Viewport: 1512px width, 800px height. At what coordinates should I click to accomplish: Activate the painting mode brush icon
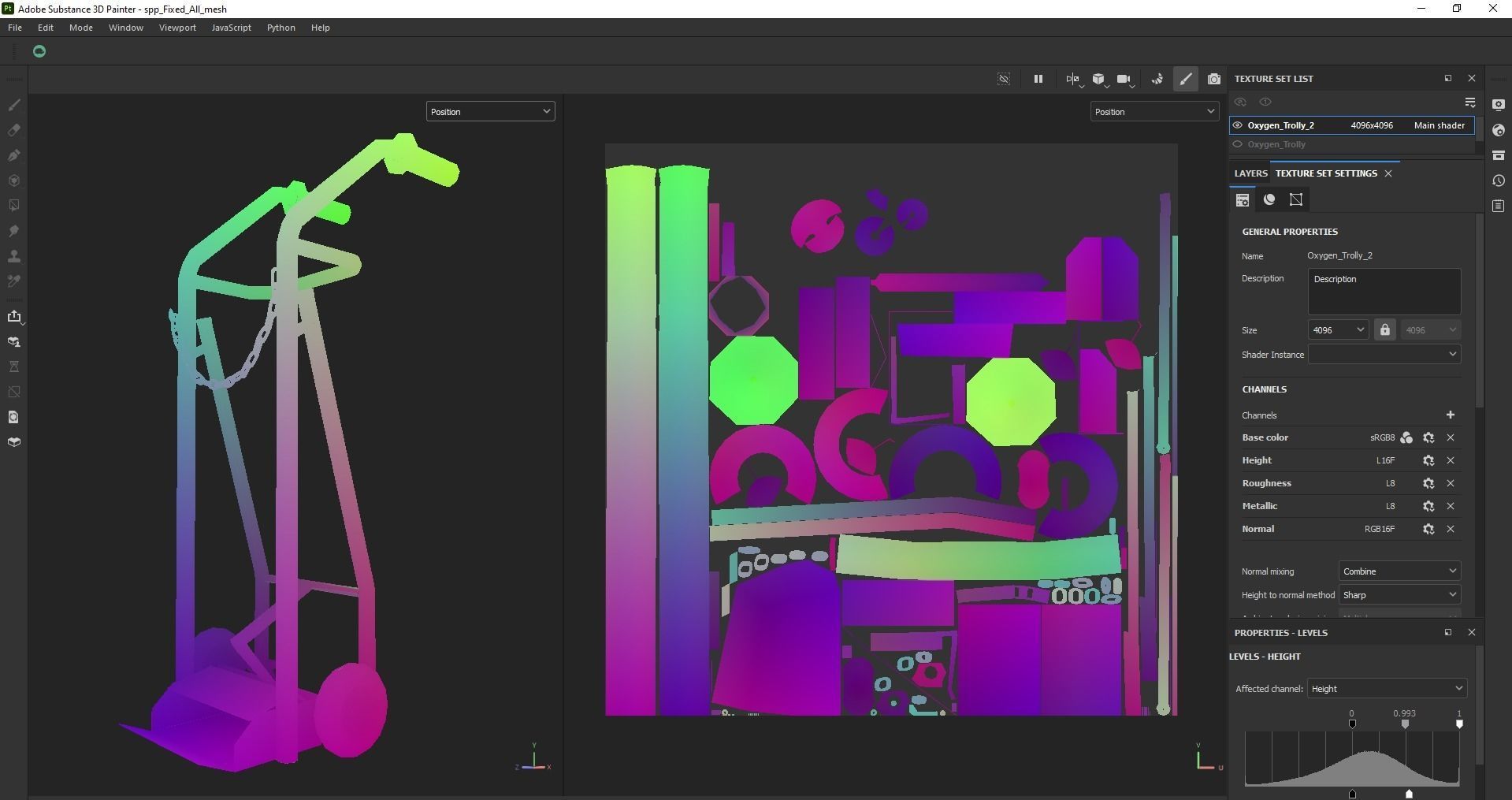(x=1186, y=79)
